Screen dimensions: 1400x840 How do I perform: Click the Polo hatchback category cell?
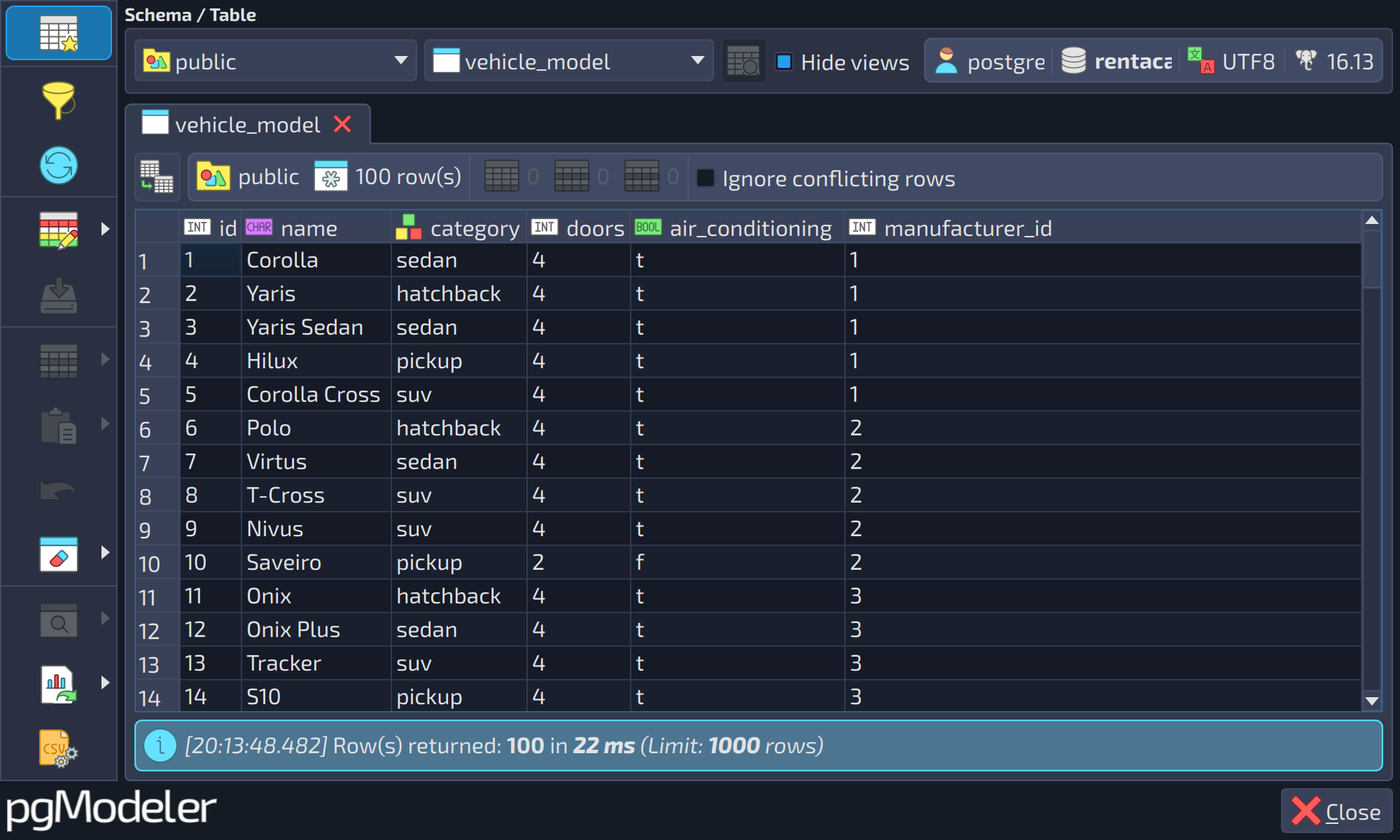tap(458, 428)
